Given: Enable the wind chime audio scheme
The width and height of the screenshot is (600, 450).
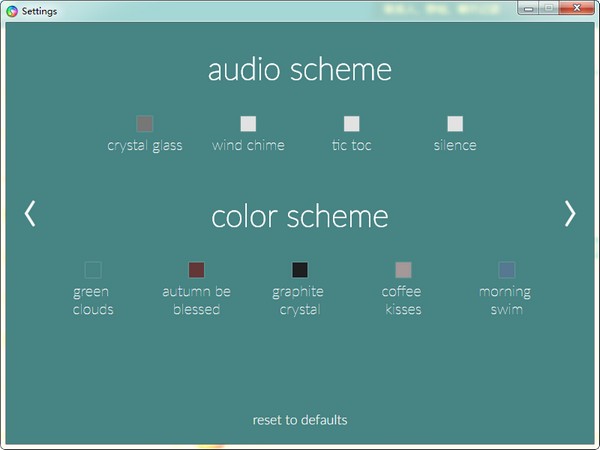Looking at the screenshot, I should tap(248, 124).
